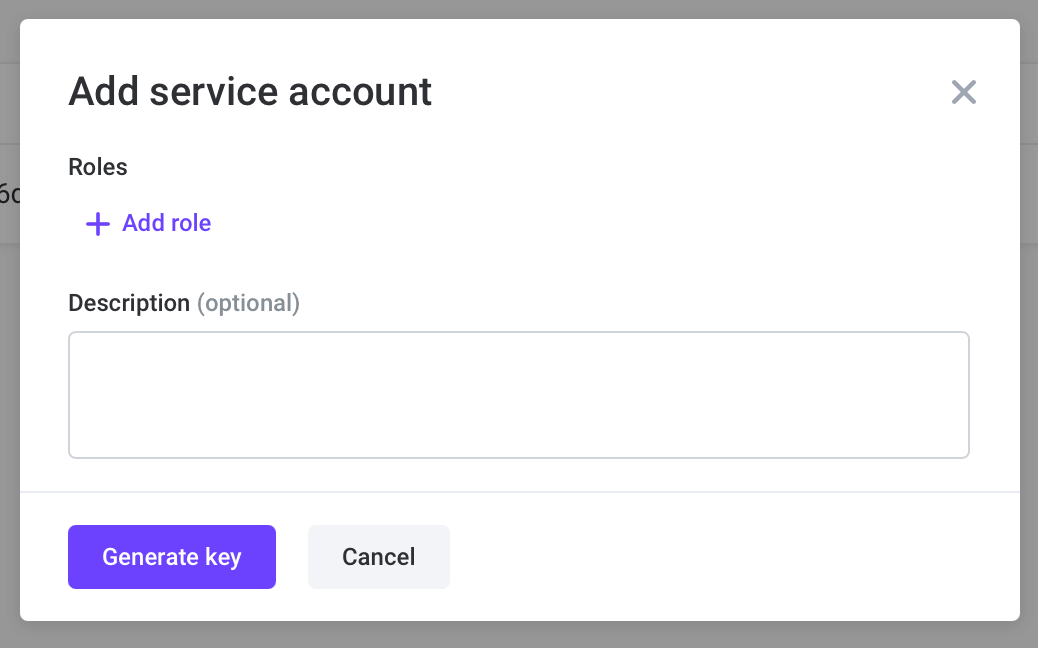The height and width of the screenshot is (648, 1038).
Task: Click the Roles section label
Action: point(97,167)
